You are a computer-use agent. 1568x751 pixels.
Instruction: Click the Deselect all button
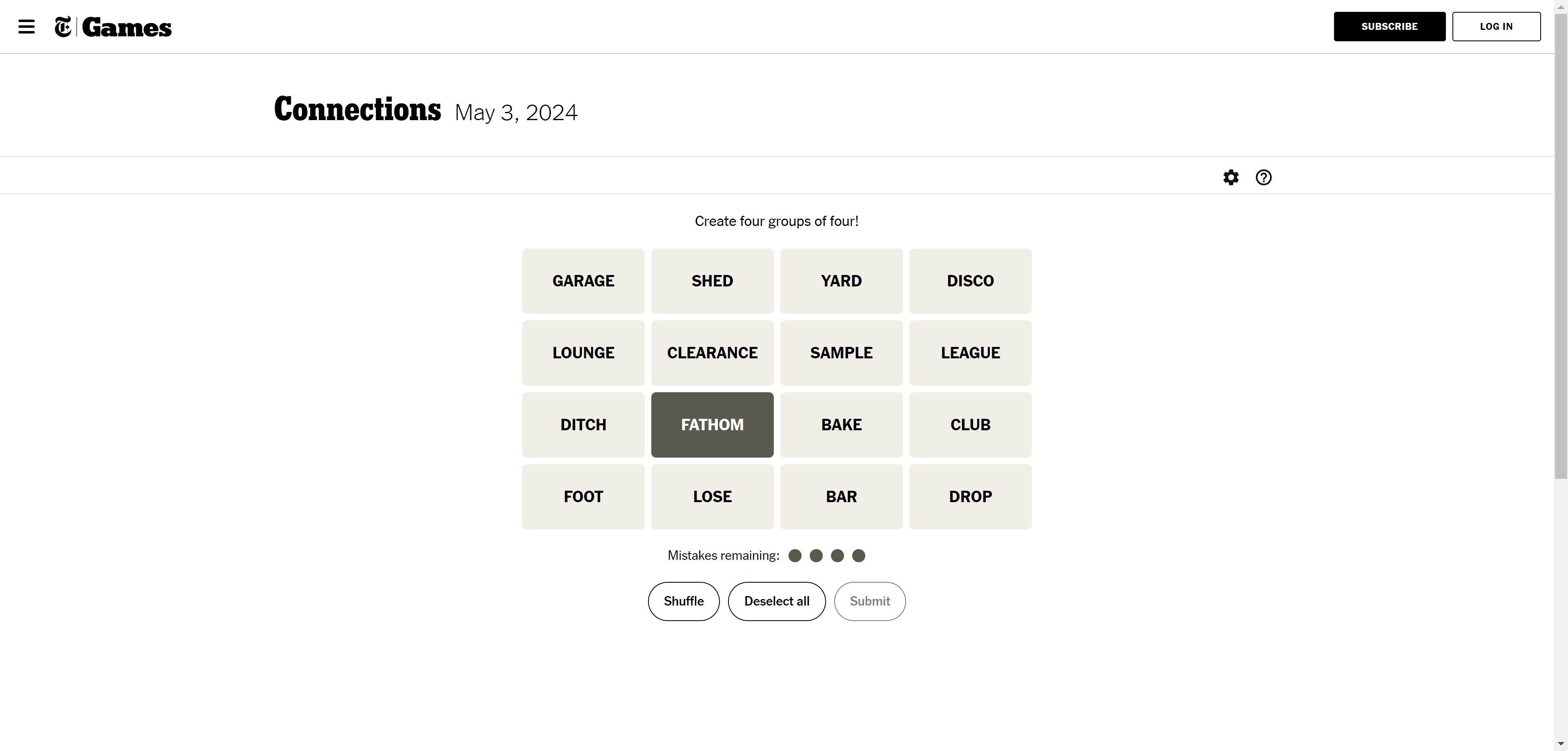(777, 601)
